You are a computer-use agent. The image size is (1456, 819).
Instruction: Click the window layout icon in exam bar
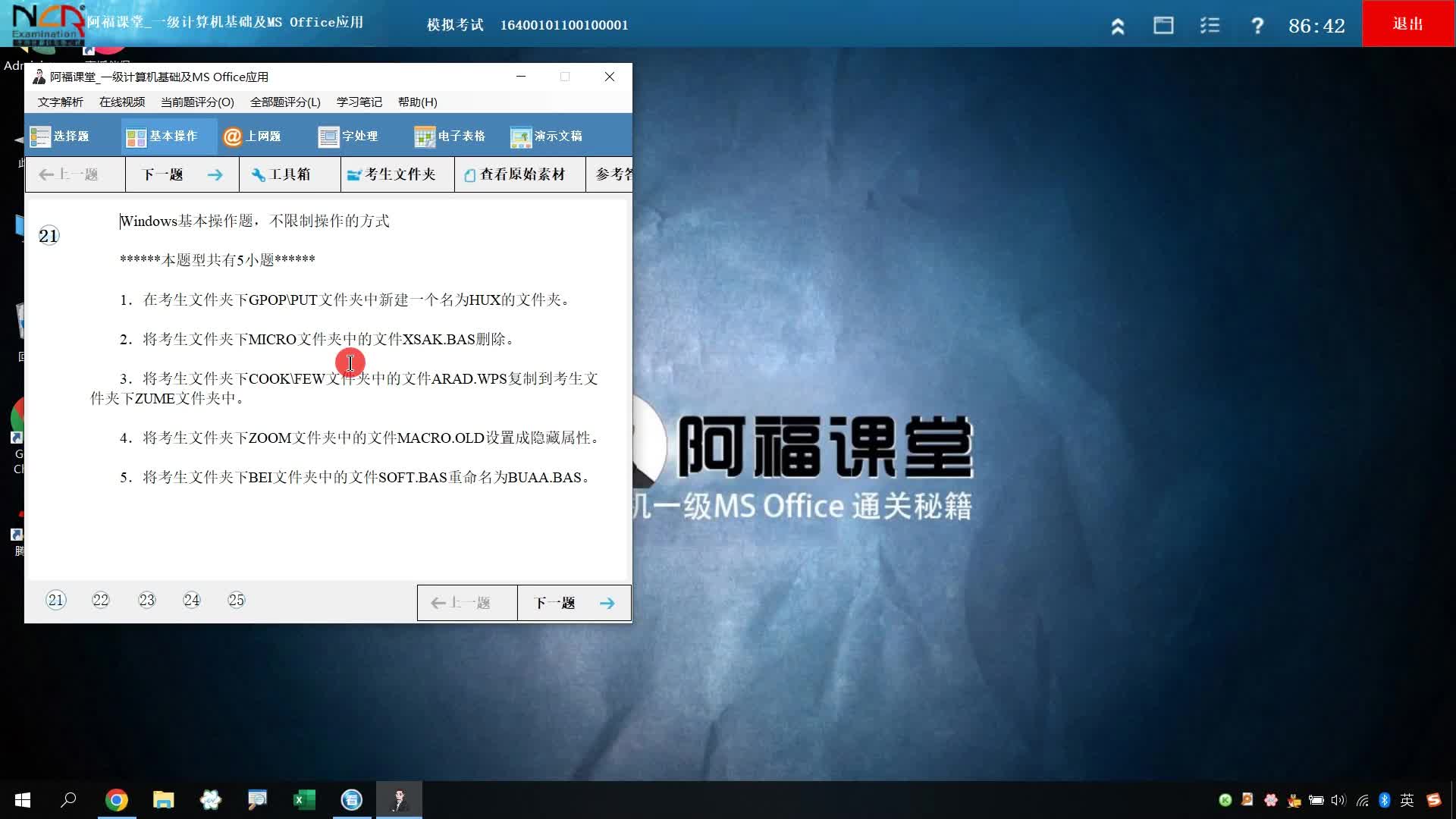pos(1163,26)
